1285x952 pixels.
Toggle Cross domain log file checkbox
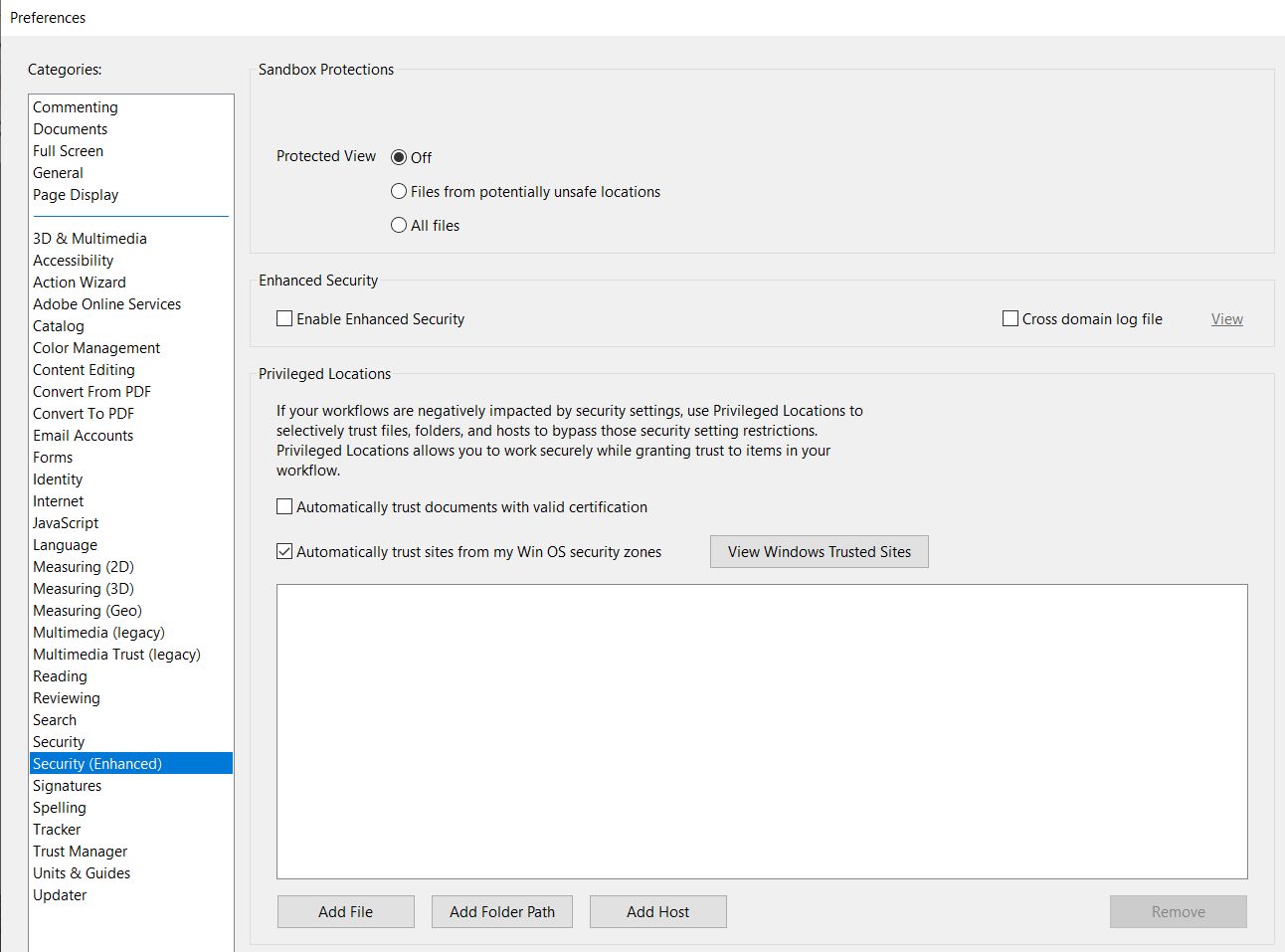click(1010, 319)
